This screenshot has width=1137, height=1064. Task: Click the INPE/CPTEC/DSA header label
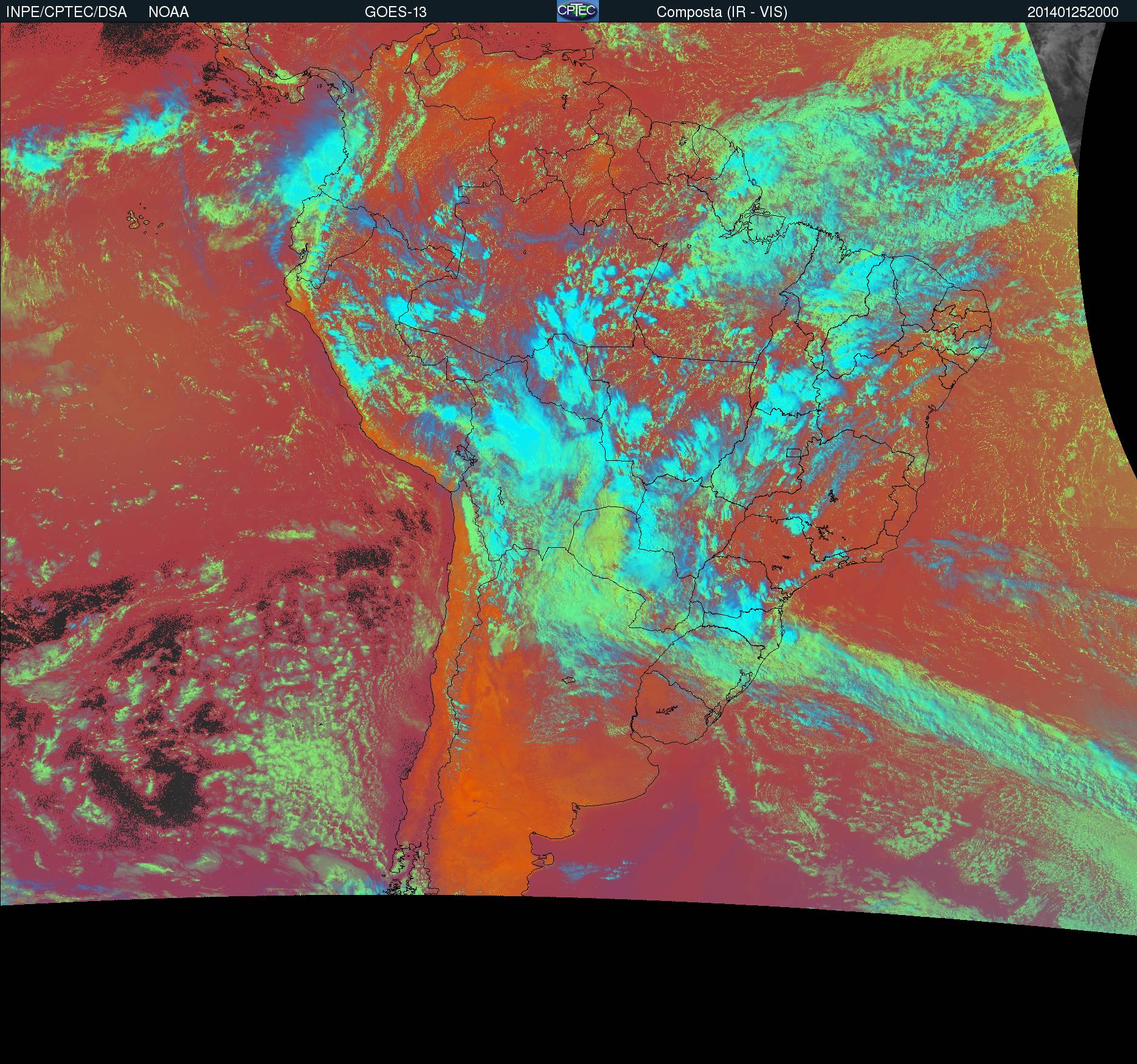[x=66, y=12]
